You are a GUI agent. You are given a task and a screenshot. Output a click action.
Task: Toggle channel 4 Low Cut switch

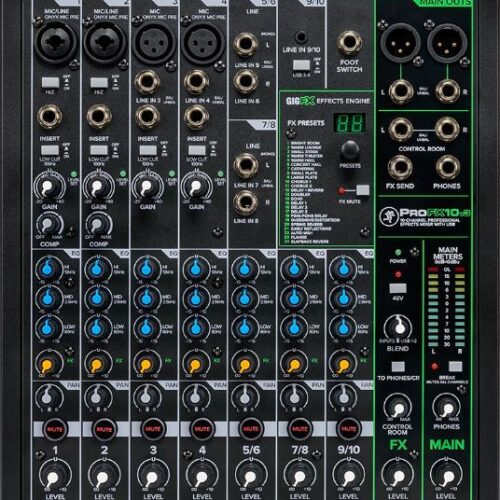tap(197, 150)
